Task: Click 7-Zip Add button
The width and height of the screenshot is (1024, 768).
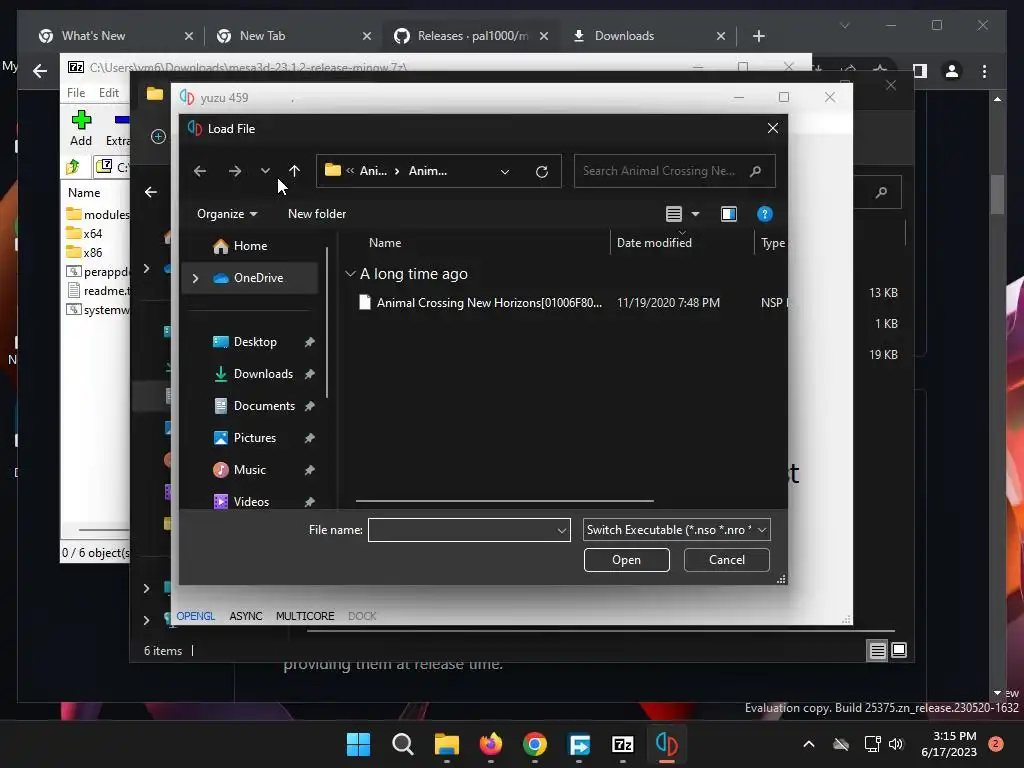Action: pos(81,128)
